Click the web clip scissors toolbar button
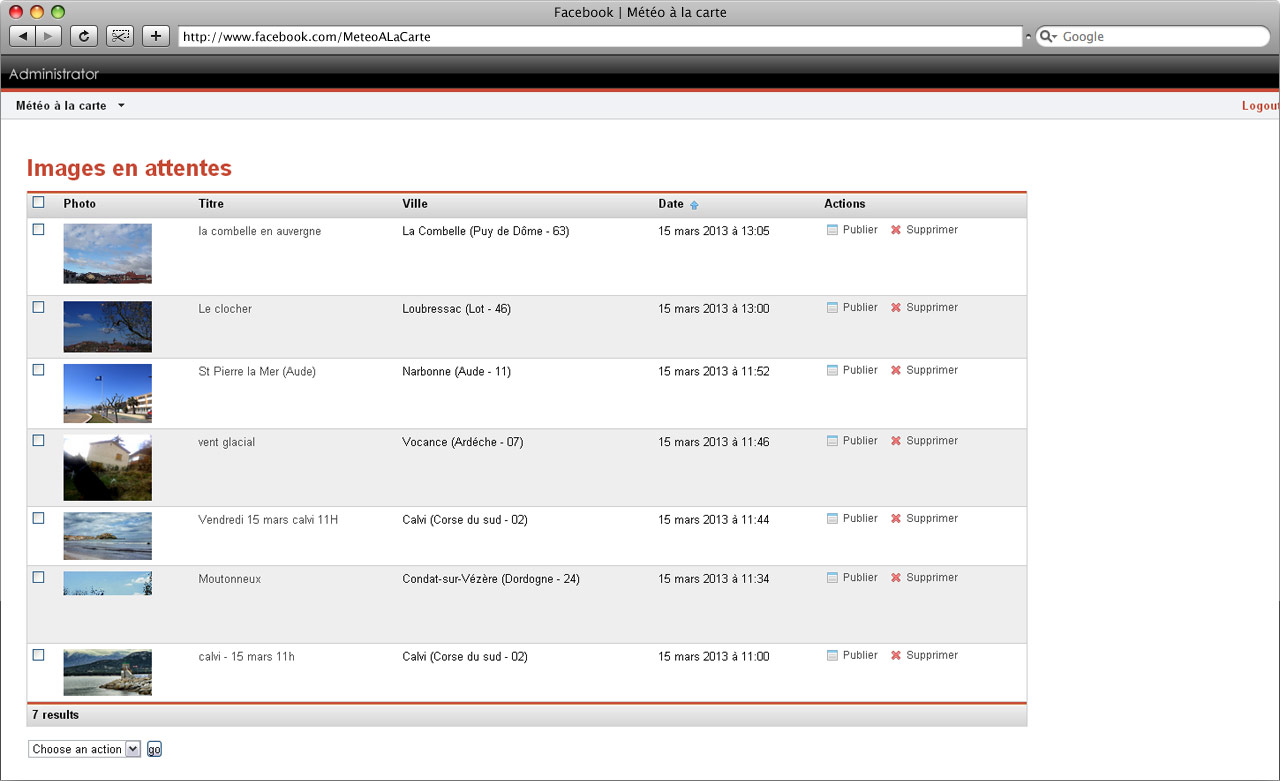 tap(120, 37)
